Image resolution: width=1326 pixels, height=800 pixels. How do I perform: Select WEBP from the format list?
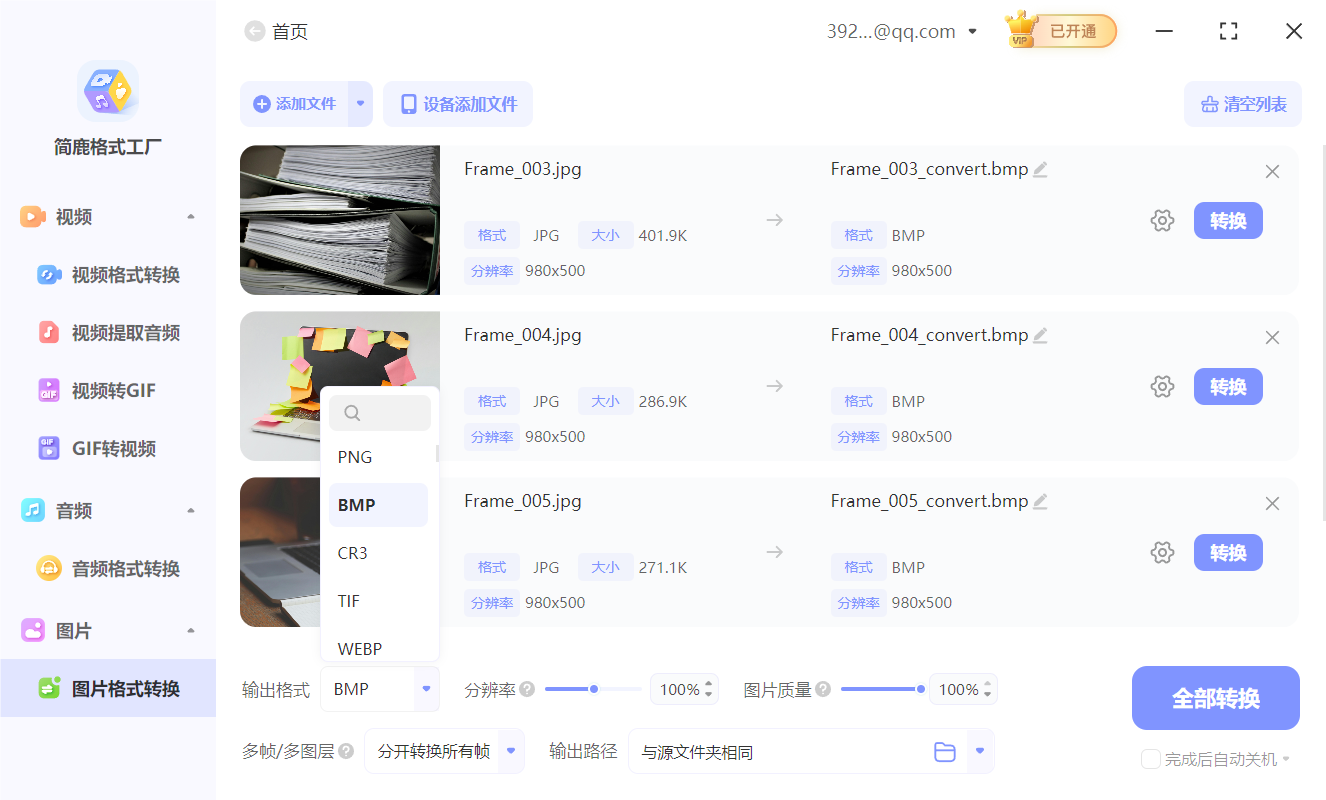[x=360, y=648]
